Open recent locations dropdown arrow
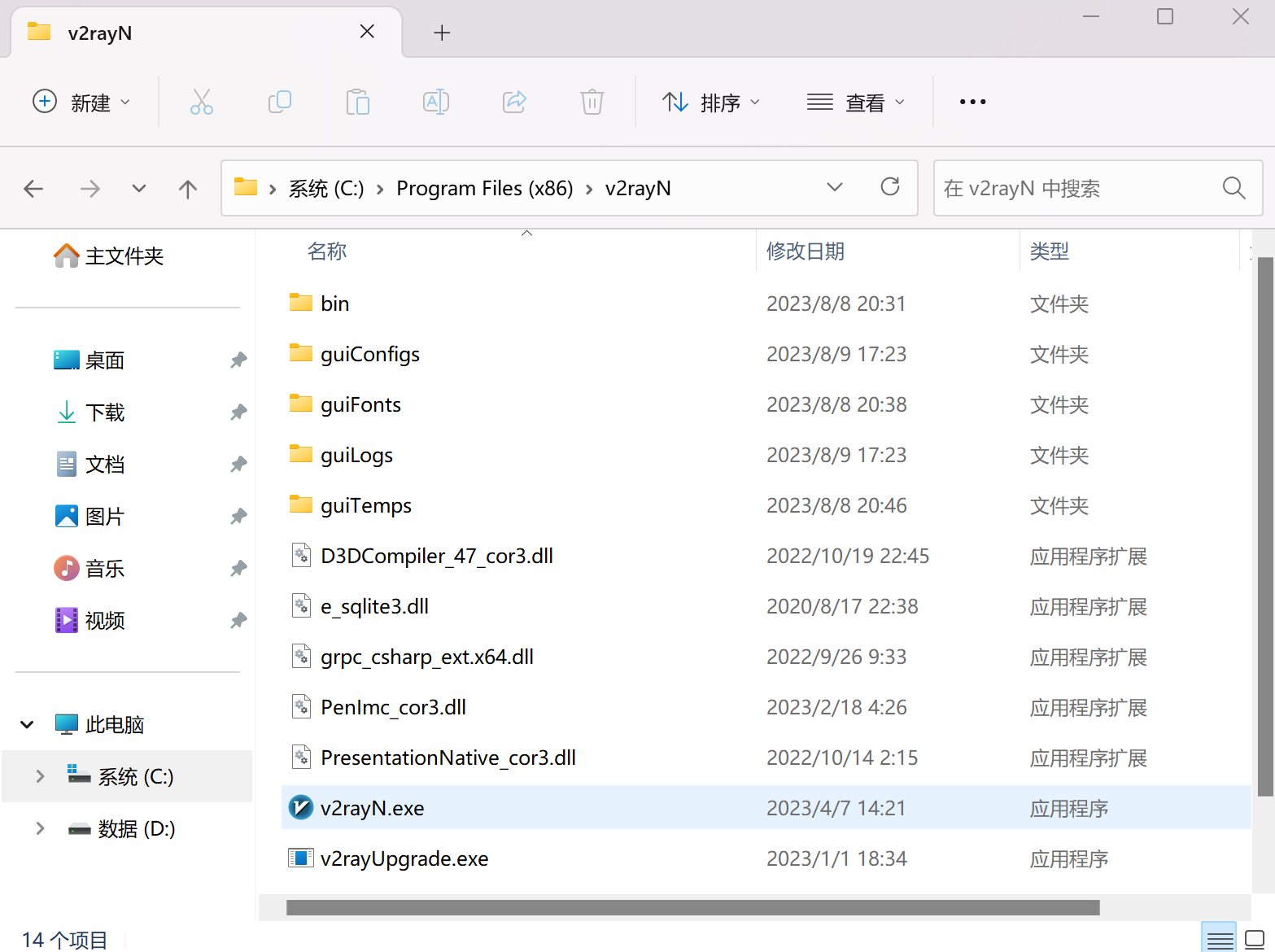This screenshot has width=1275, height=952. (139, 189)
